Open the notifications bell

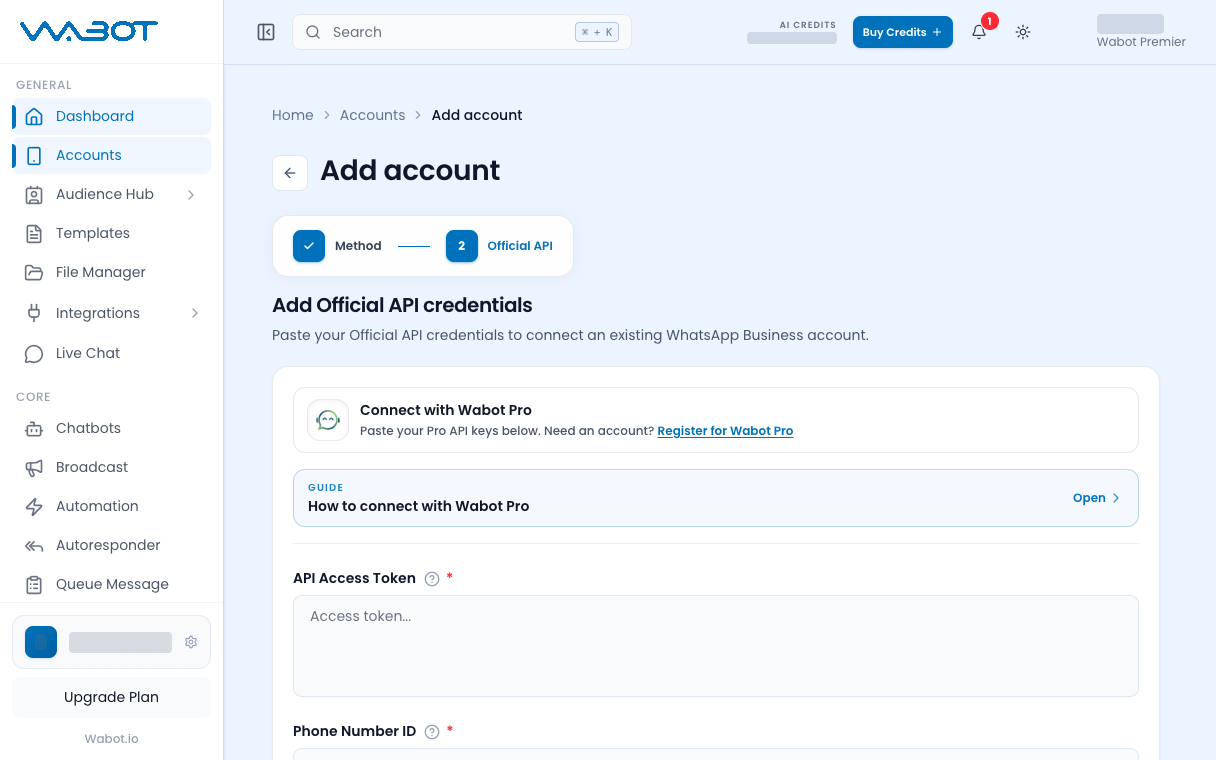coord(979,32)
